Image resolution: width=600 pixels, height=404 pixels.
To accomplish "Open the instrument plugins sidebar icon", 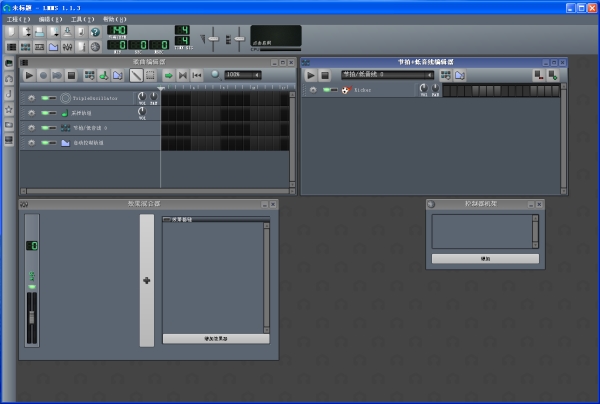I will click(x=8, y=63).
